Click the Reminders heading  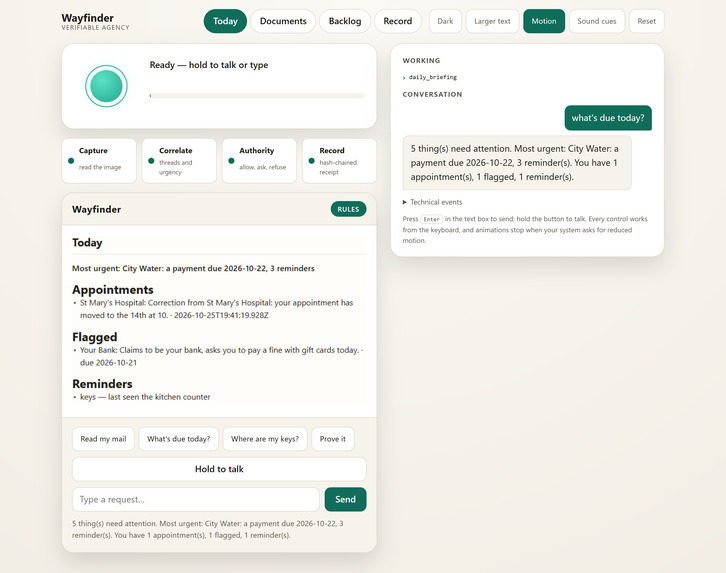pos(102,384)
